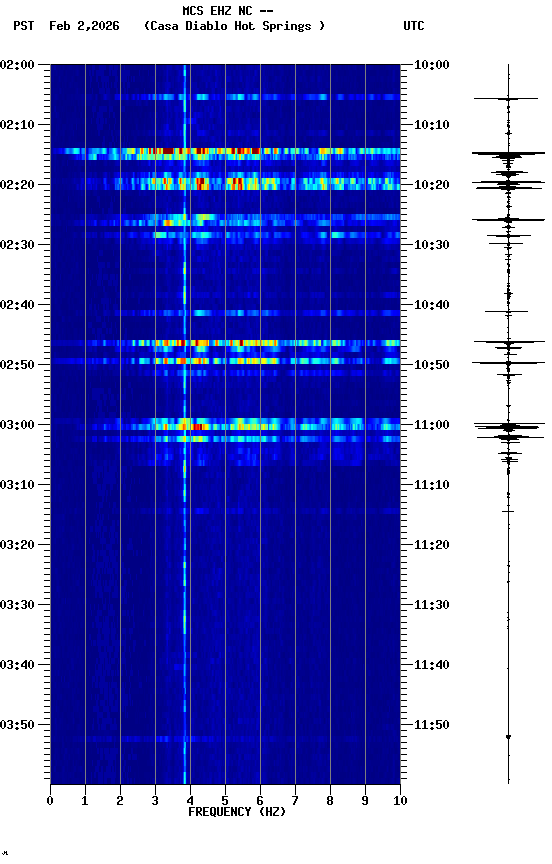Click the '11:00' UTC time label

[x=432, y=425]
